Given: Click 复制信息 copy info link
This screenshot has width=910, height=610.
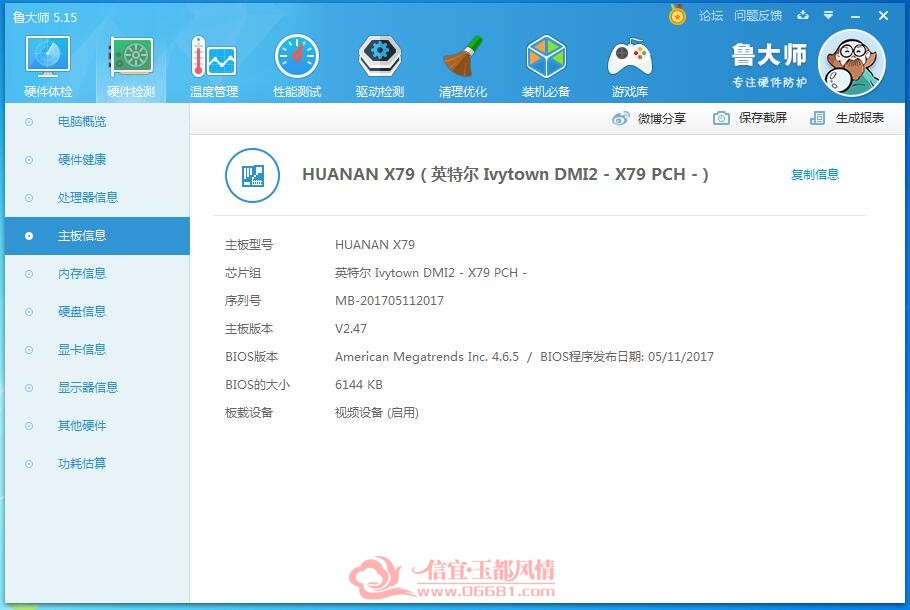Looking at the screenshot, I should tap(814, 174).
